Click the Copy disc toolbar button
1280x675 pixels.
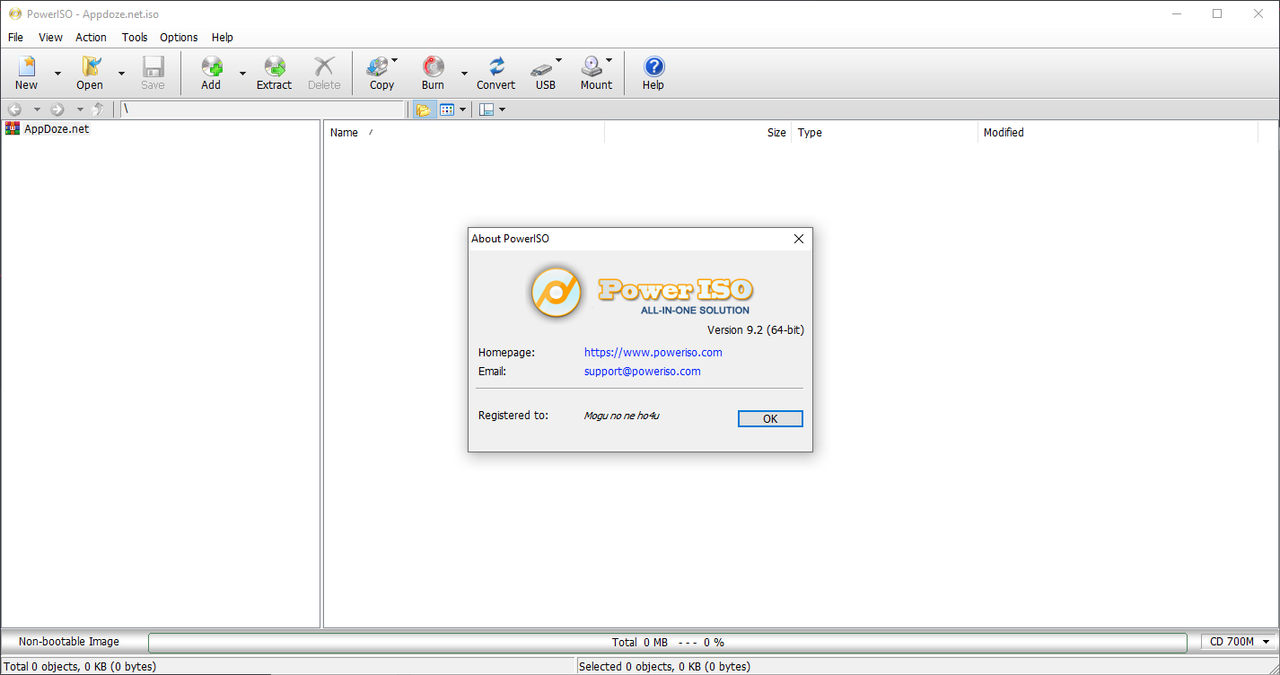tap(382, 72)
